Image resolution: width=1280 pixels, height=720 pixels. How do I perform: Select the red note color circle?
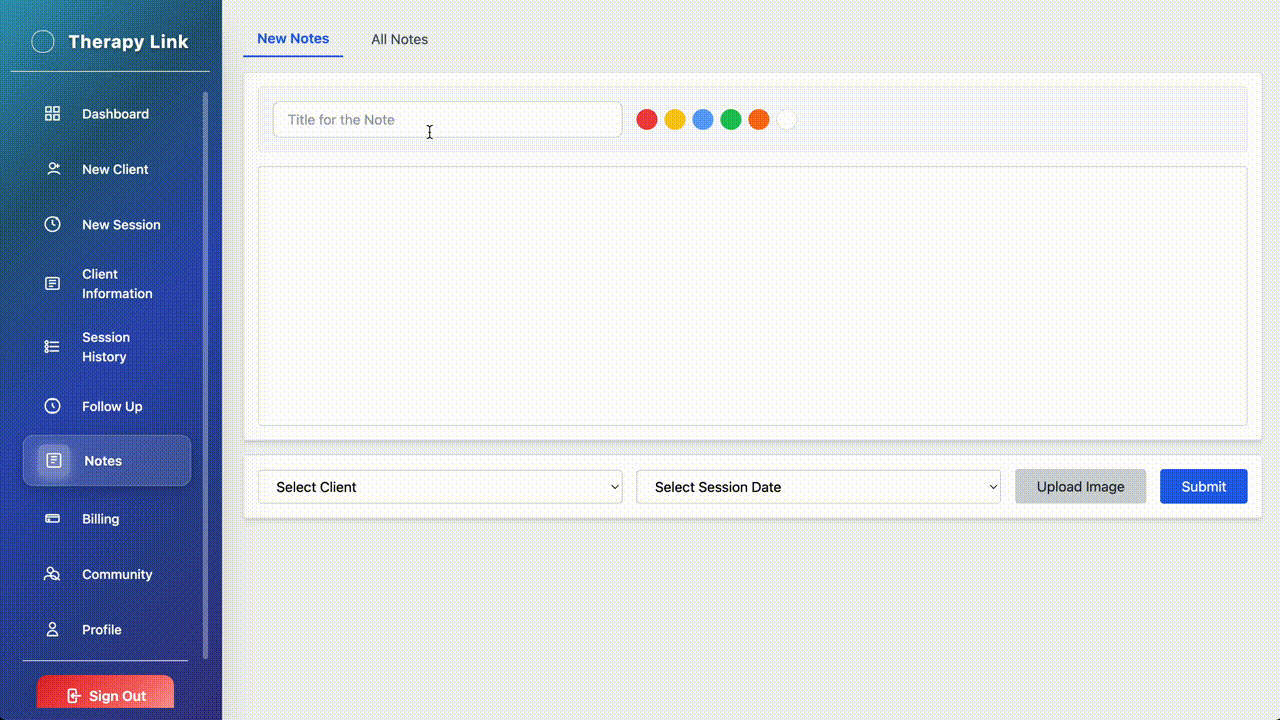[x=646, y=119]
